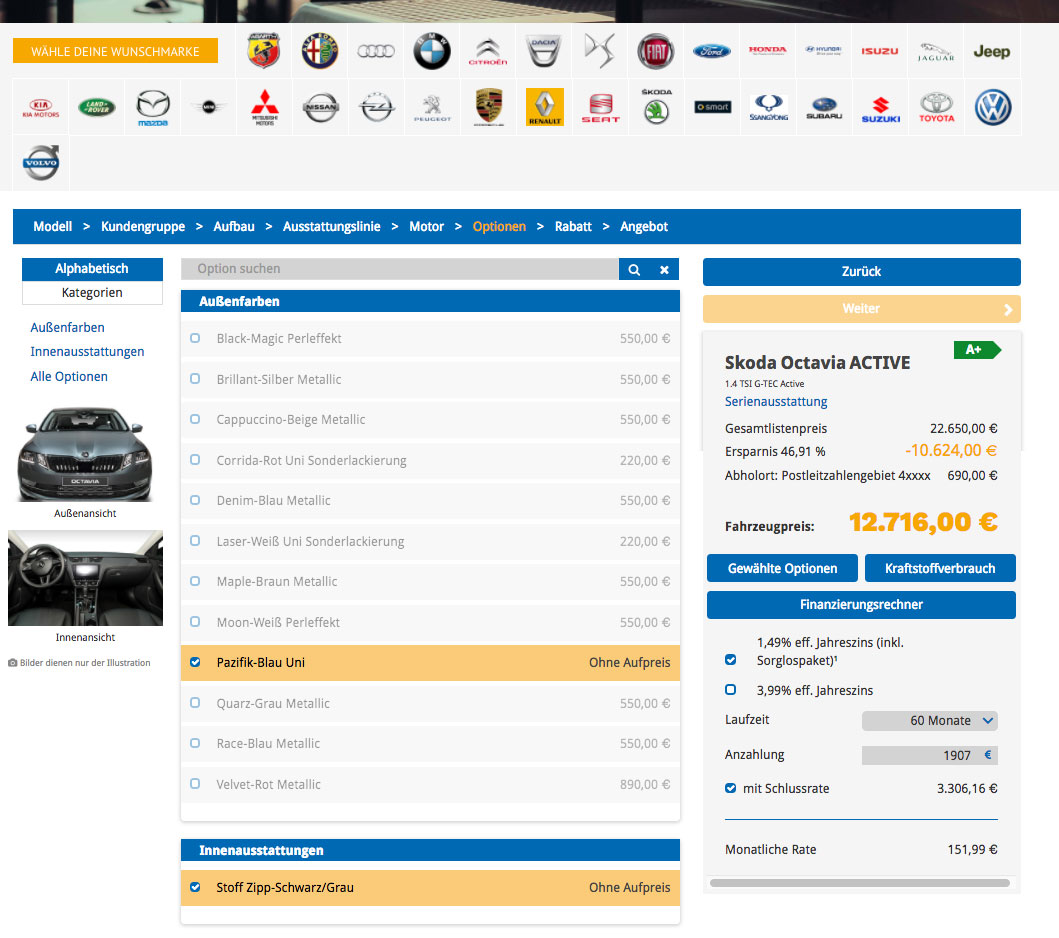The width and height of the screenshot is (1059, 938).
Task: Choose the Porsche brand logo
Action: 489,107
